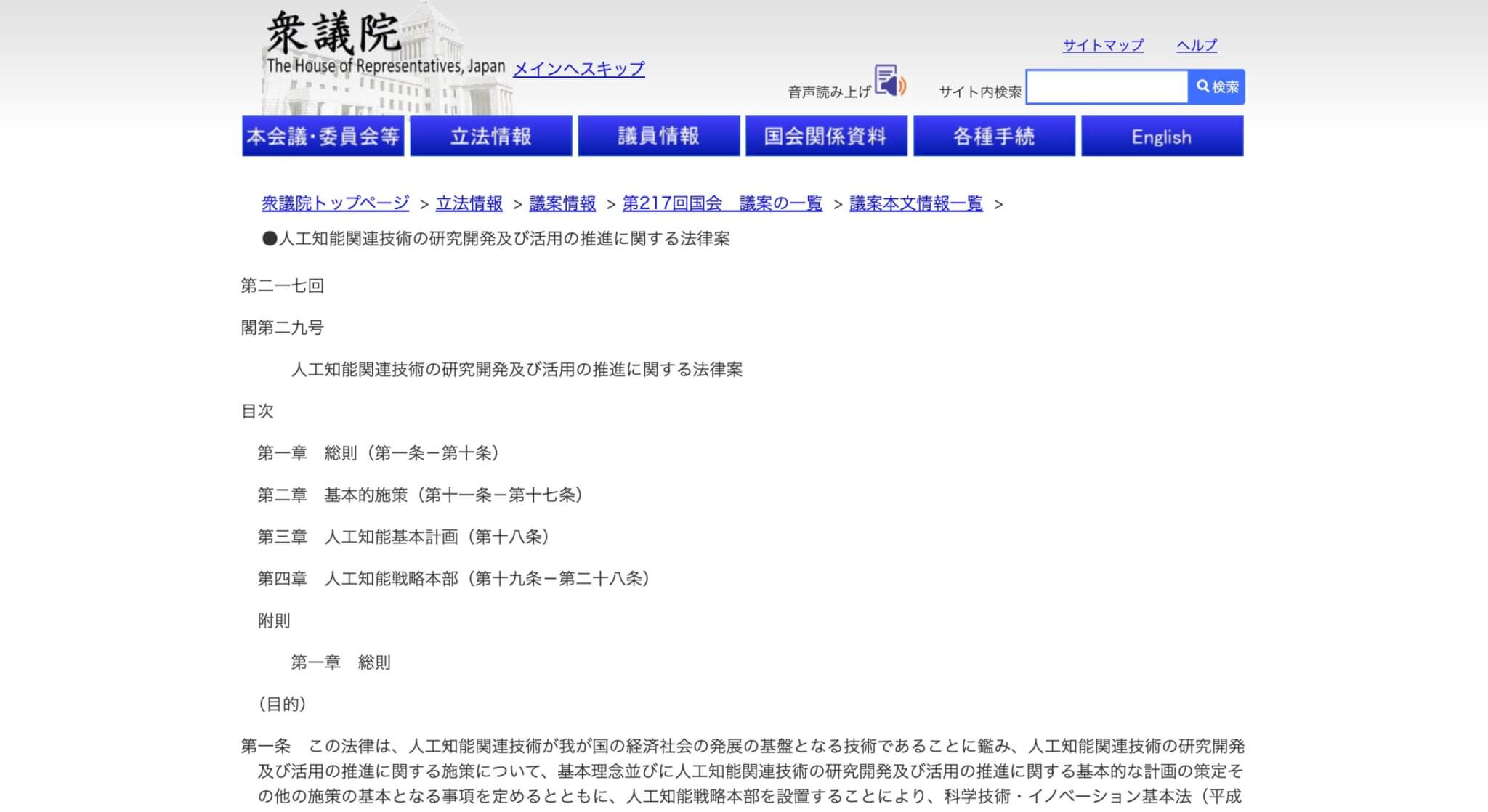The image size is (1488, 812).
Task: Click 第三章 人工知能基本計画 contents line
Action: pyautogui.click(x=407, y=537)
